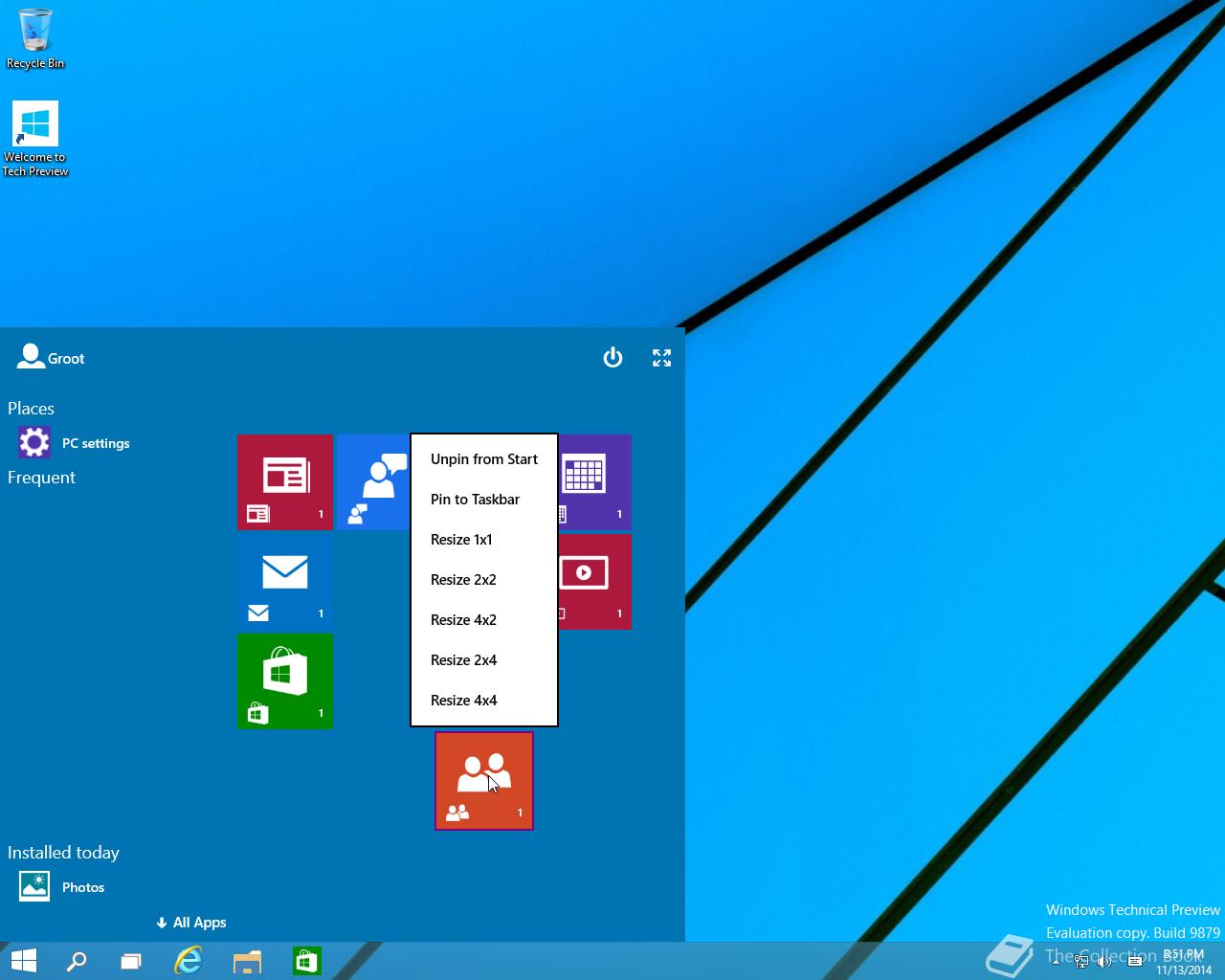Open the red Video tile
The width and height of the screenshot is (1225, 980).
(594, 582)
